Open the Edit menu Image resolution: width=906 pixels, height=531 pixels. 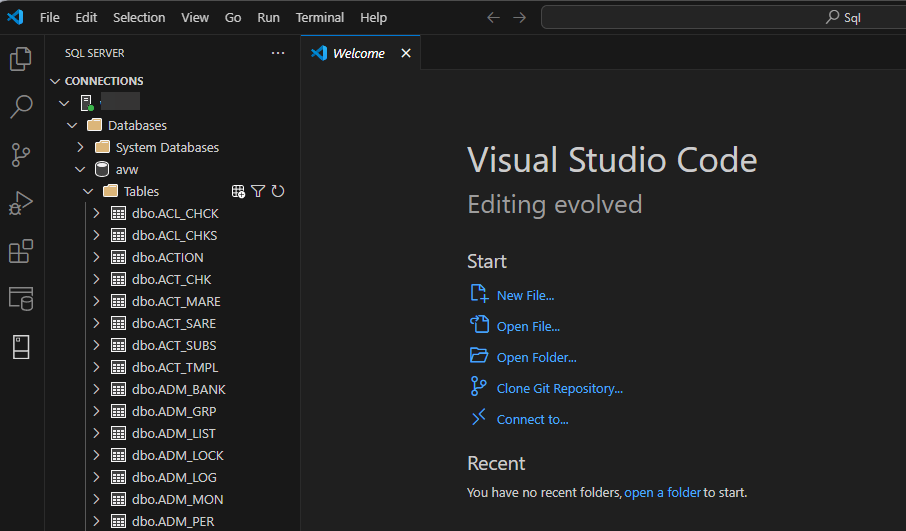[x=86, y=17]
